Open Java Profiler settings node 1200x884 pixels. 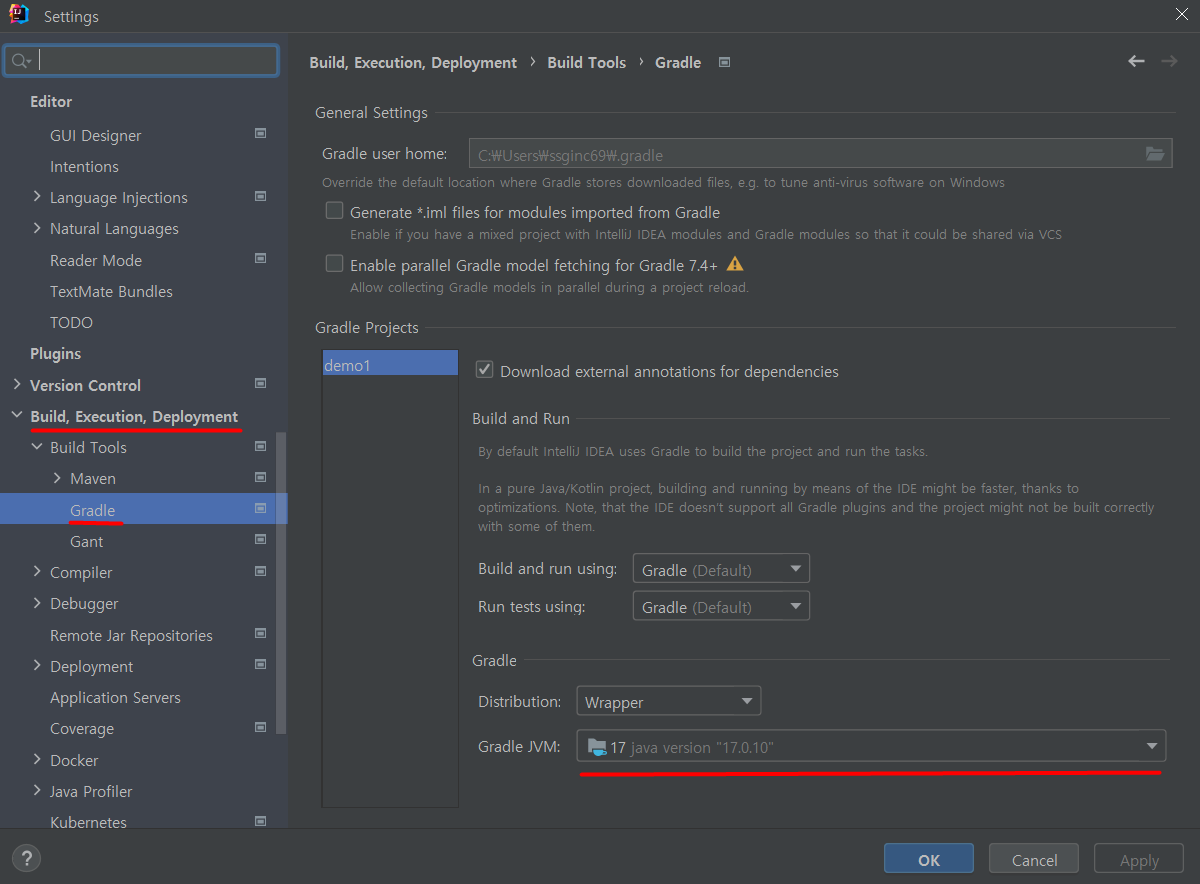pyautogui.click(x=91, y=791)
